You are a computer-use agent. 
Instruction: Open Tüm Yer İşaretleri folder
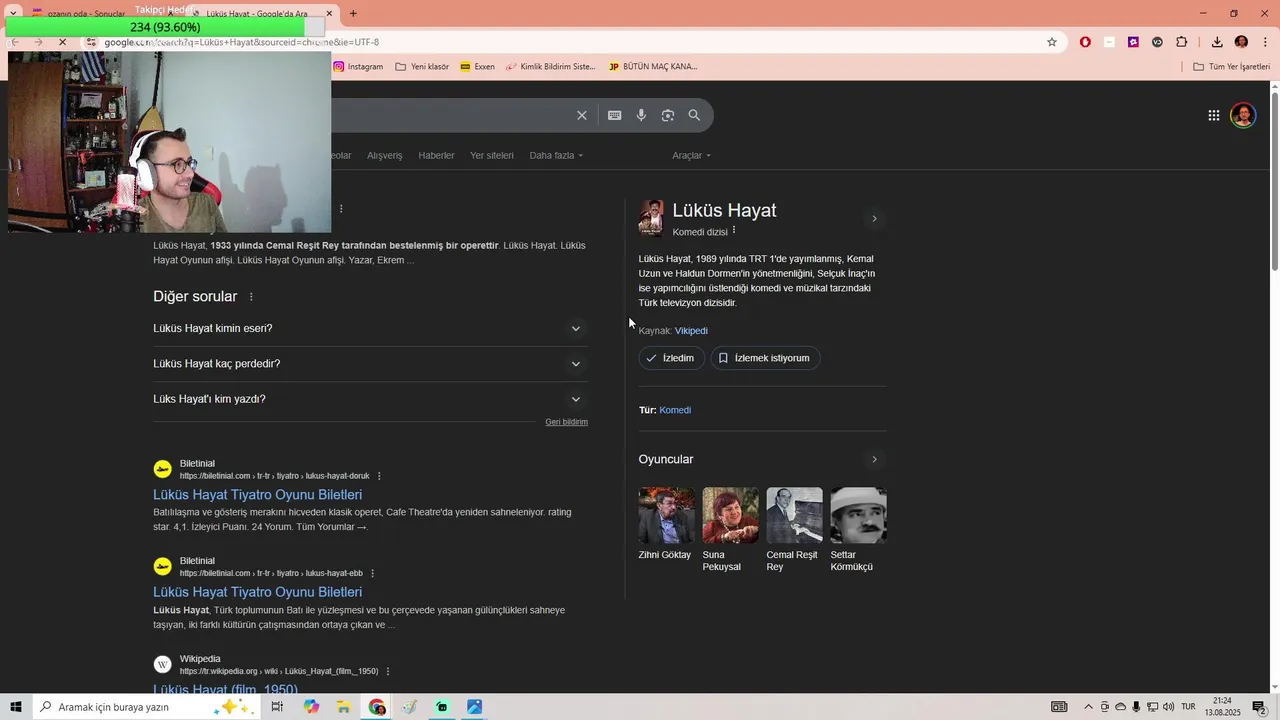click(1231, 66)
